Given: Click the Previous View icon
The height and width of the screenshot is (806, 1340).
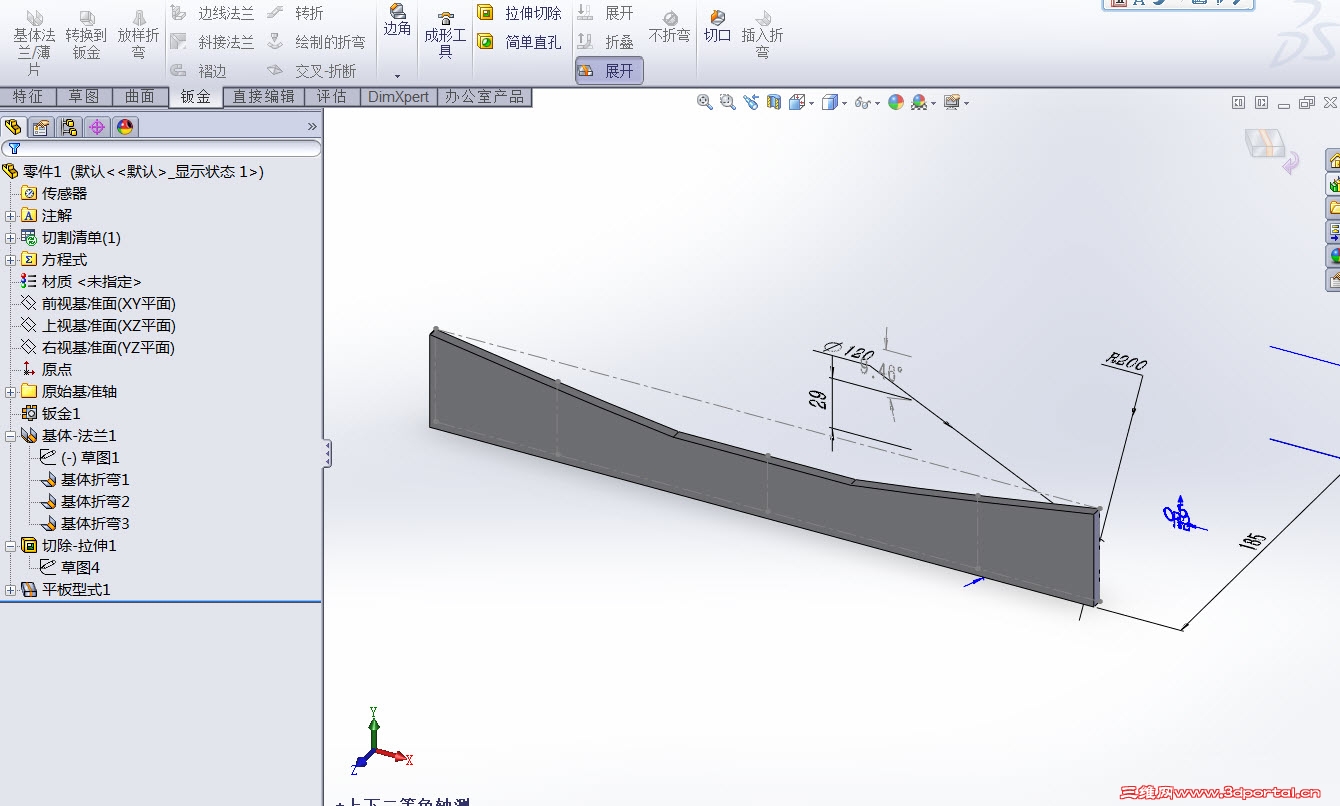Looking at the screenshot, I should 750,102.
